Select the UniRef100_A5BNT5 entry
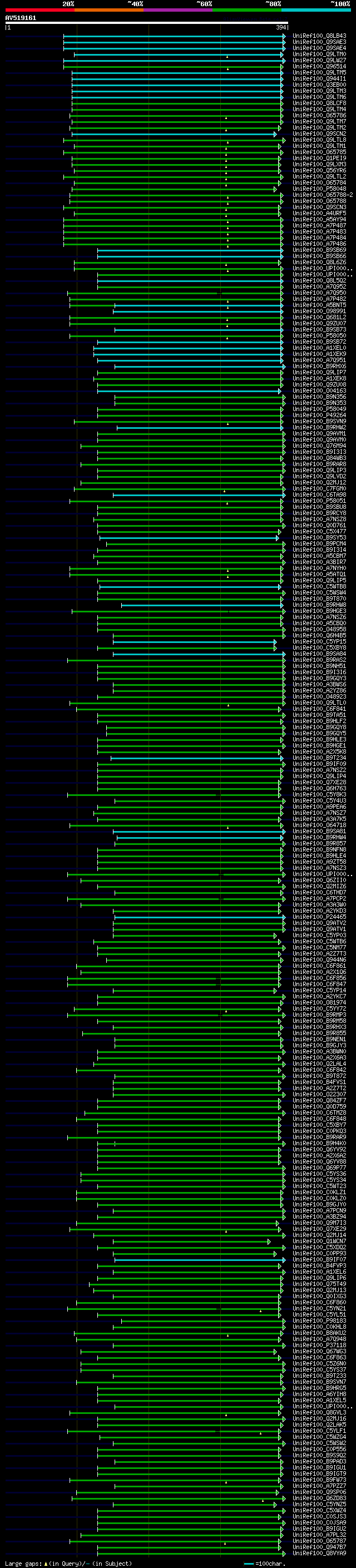356x1568 pixels. pos(319,305)
